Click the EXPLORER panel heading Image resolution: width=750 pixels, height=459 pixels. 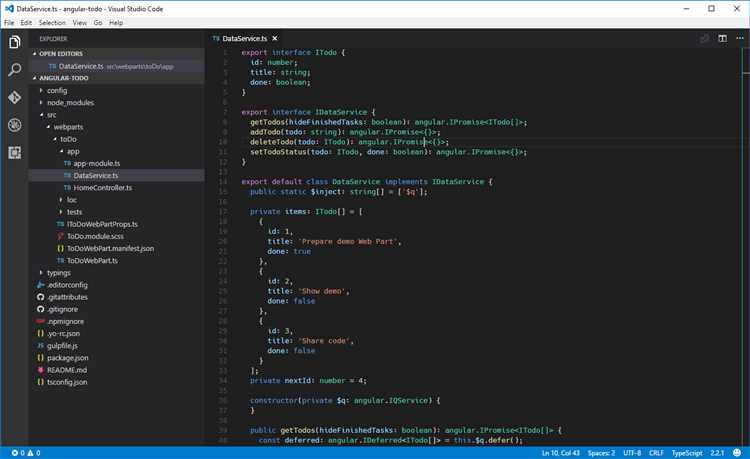coord(54,39)
